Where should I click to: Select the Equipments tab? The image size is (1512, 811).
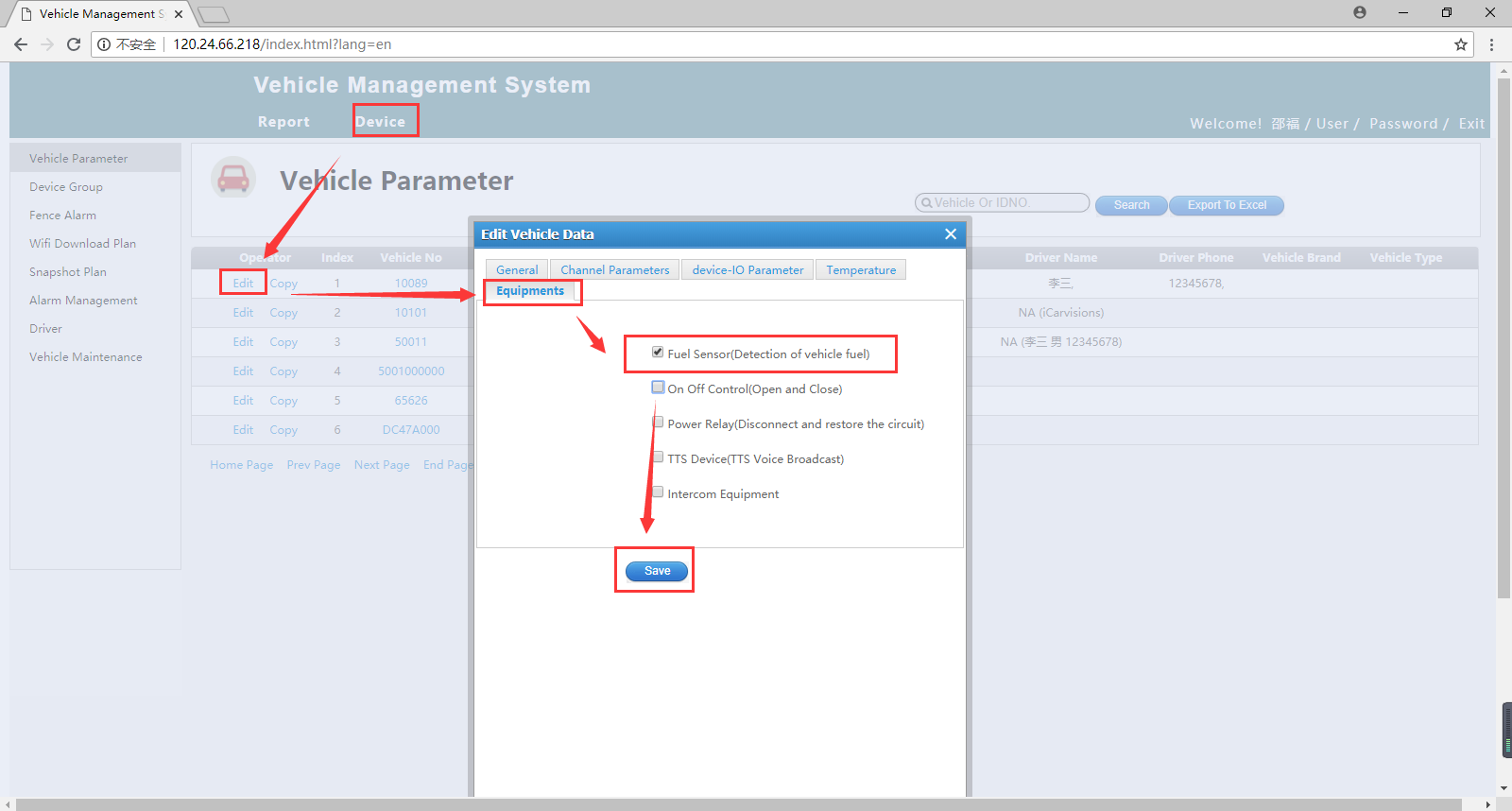530,291
